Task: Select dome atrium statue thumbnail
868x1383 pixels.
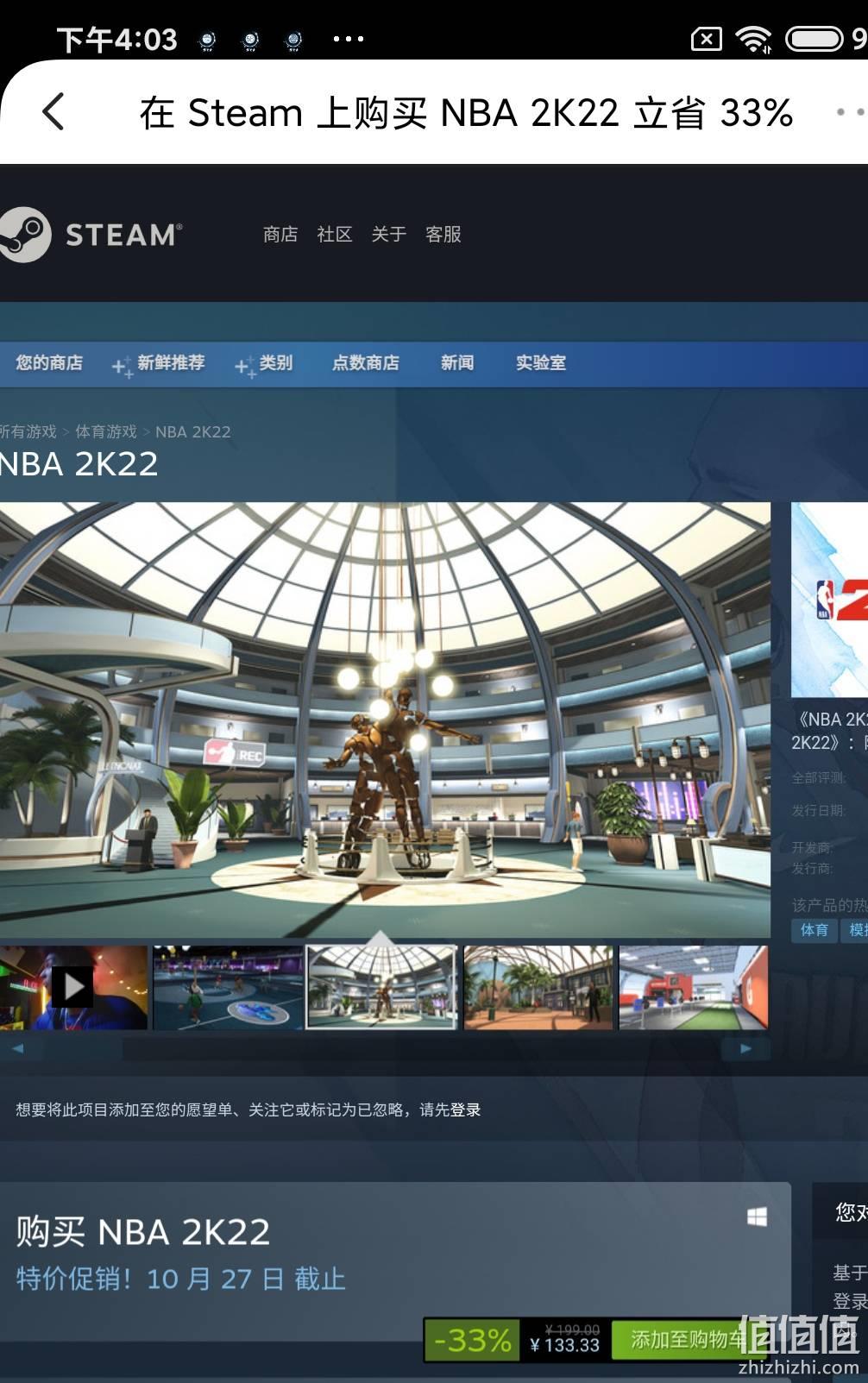Action: [x=381, y=987]
